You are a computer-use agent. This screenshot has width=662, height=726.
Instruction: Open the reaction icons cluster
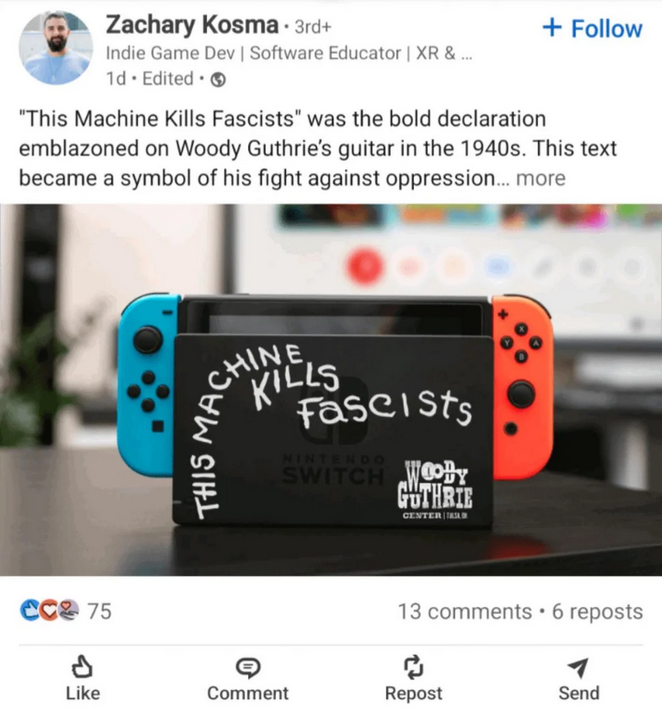click(50, 610)
